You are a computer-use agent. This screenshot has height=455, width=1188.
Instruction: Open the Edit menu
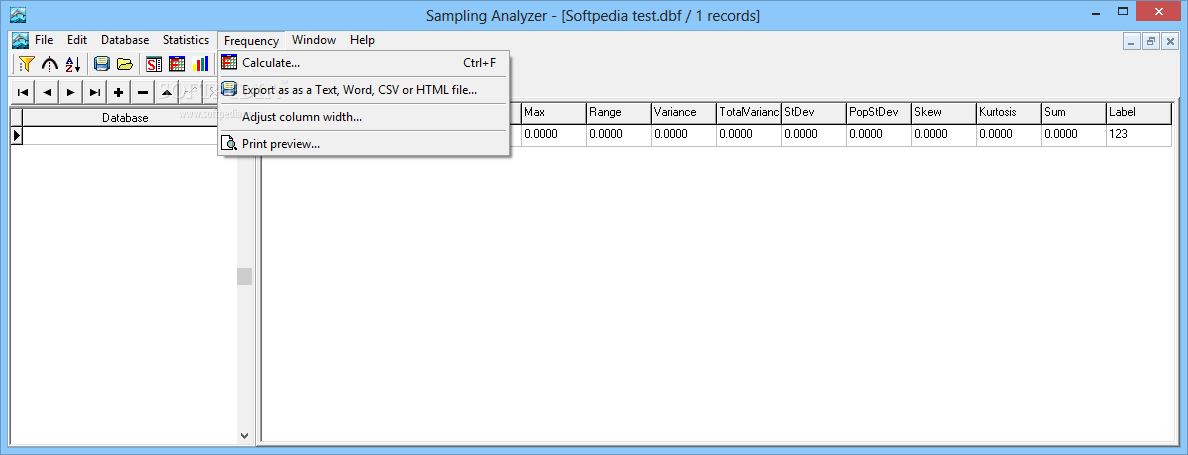pos(77,40)
